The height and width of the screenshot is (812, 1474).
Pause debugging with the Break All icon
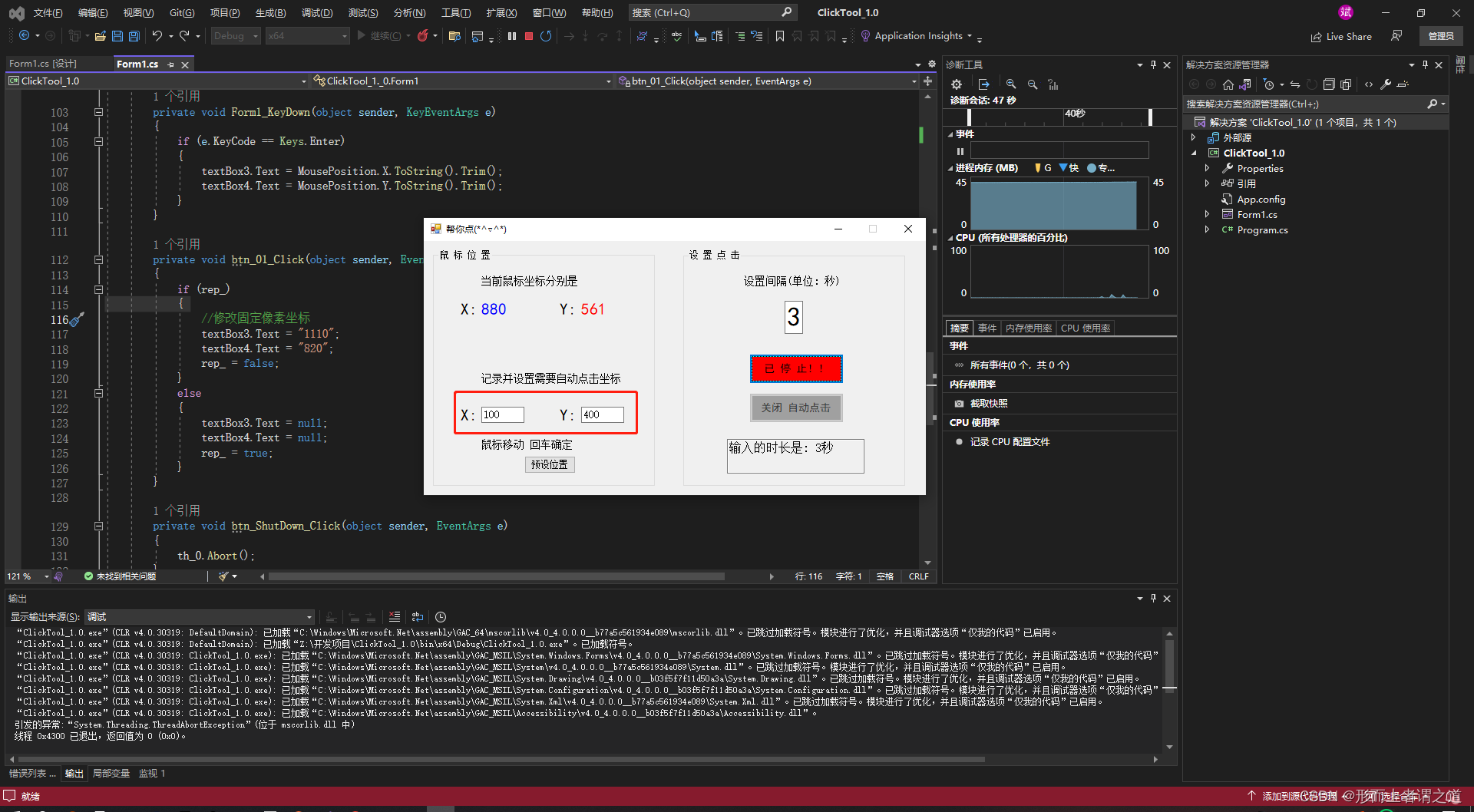pyautogui.click(x=512, y=36)
